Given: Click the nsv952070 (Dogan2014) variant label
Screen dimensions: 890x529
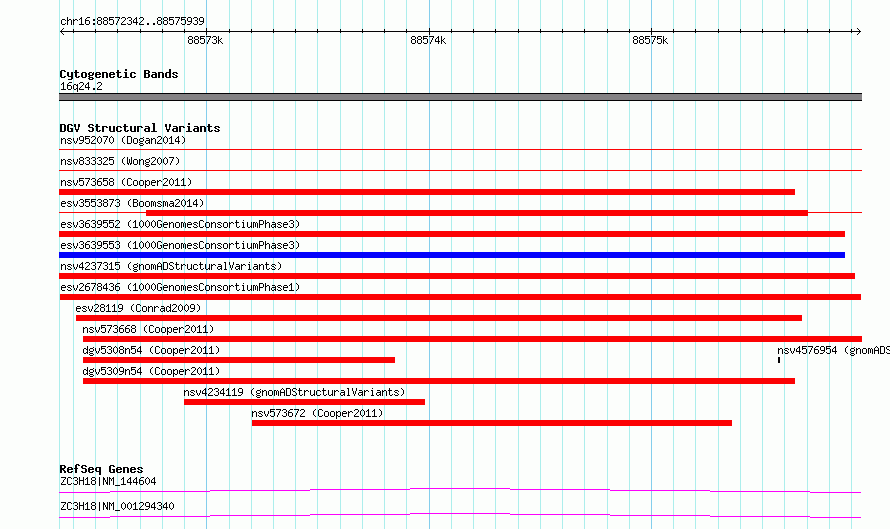Looking at the screenshot, I should [x=123, y=140].
